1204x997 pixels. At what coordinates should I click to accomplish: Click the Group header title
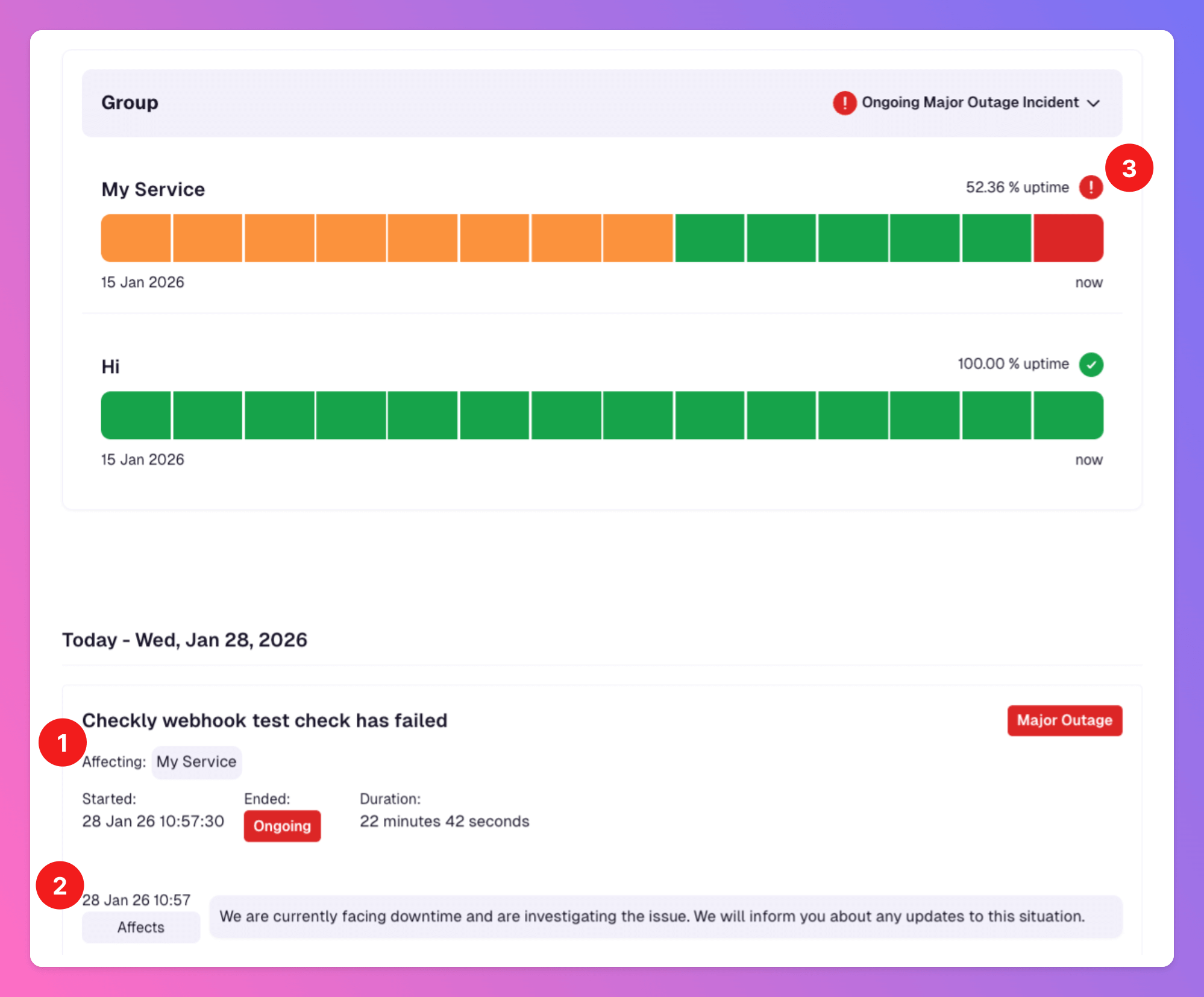coord(130,102)
